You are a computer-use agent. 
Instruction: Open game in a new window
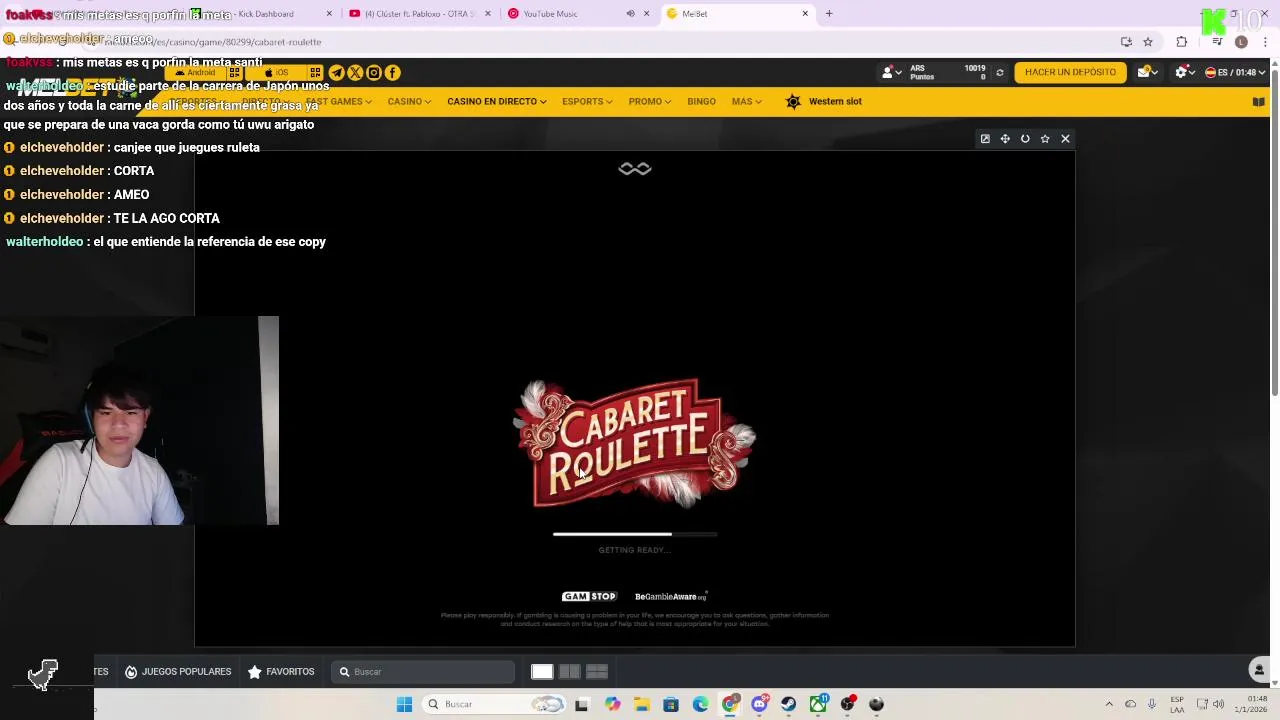click(985, 139)
